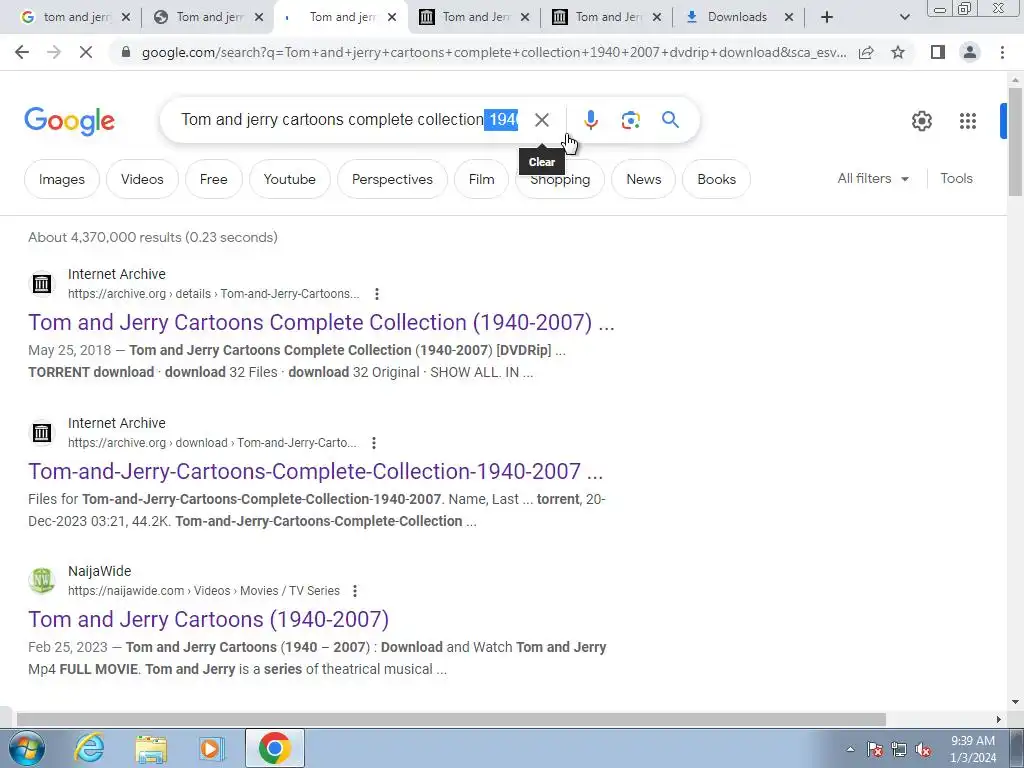
Task: Open the taskbar clock showing 9:39 AM
Action: coord(972,749)
